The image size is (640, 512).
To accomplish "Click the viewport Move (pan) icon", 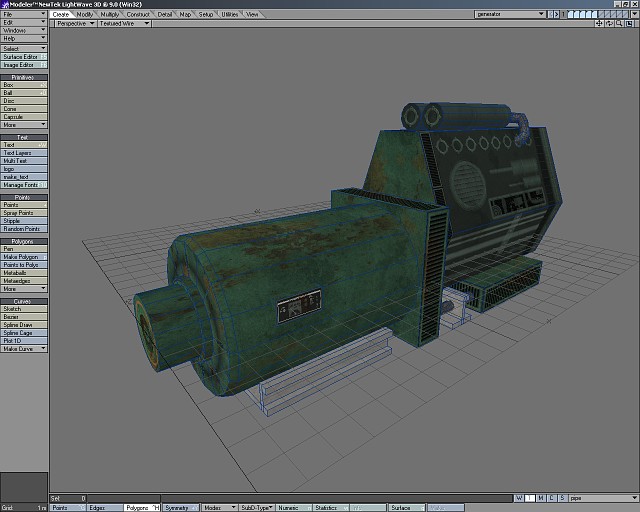I will coord(599,24).
